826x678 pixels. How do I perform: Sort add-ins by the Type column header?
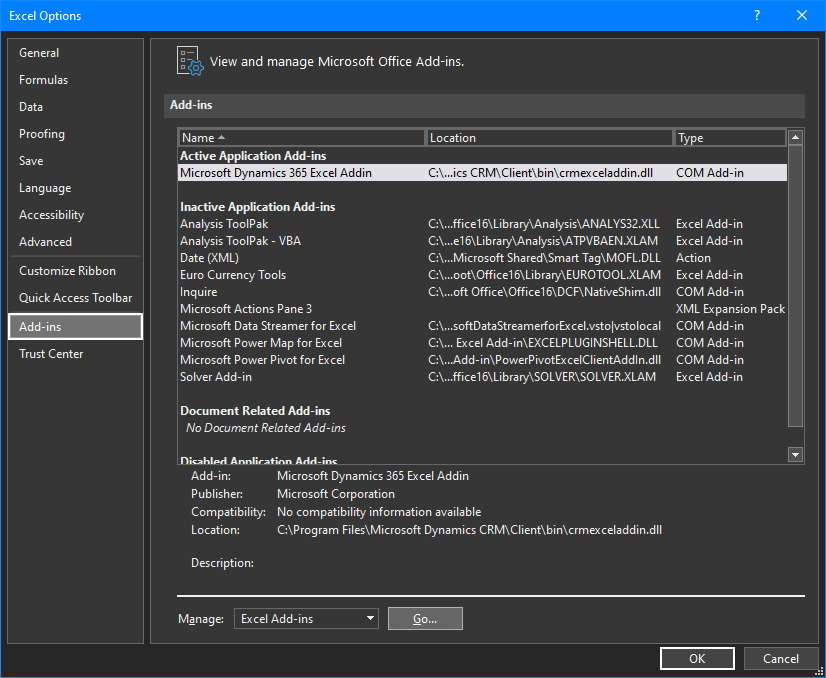(x=730, y=137)
